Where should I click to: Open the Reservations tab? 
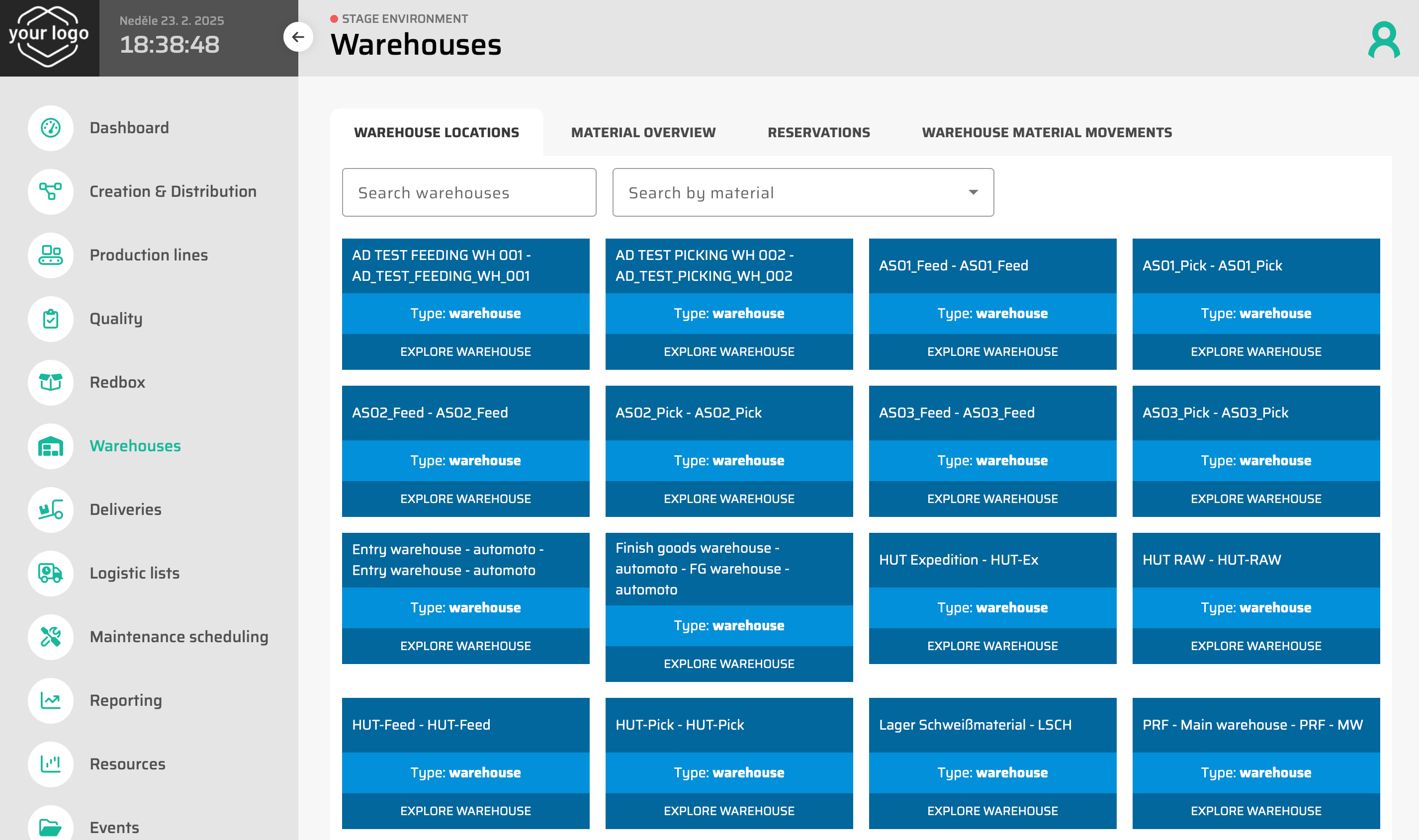(818, 132)
